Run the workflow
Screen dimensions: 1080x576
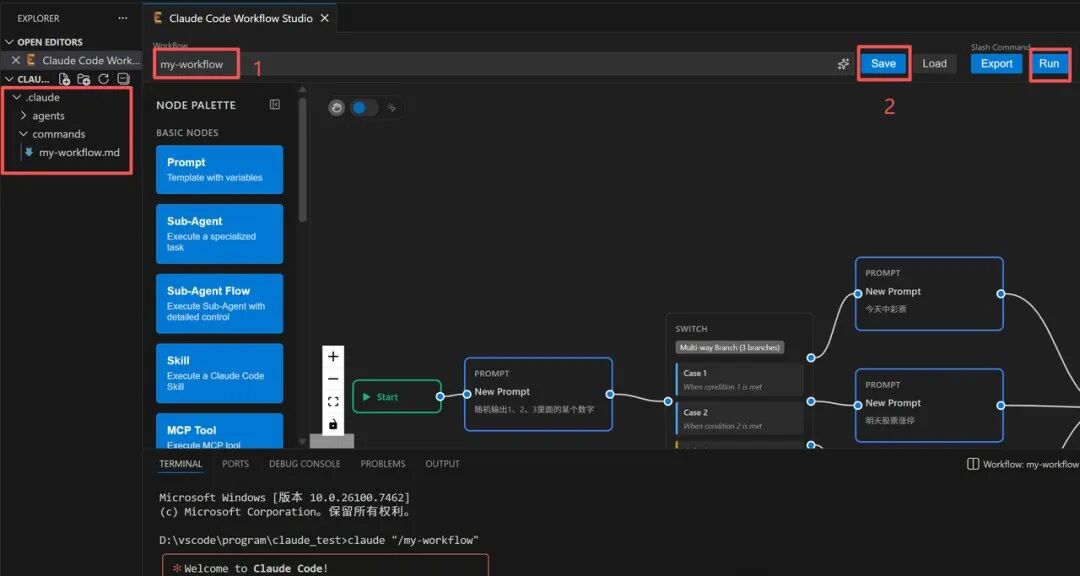pyautogui.click(x=1049, y=63)
